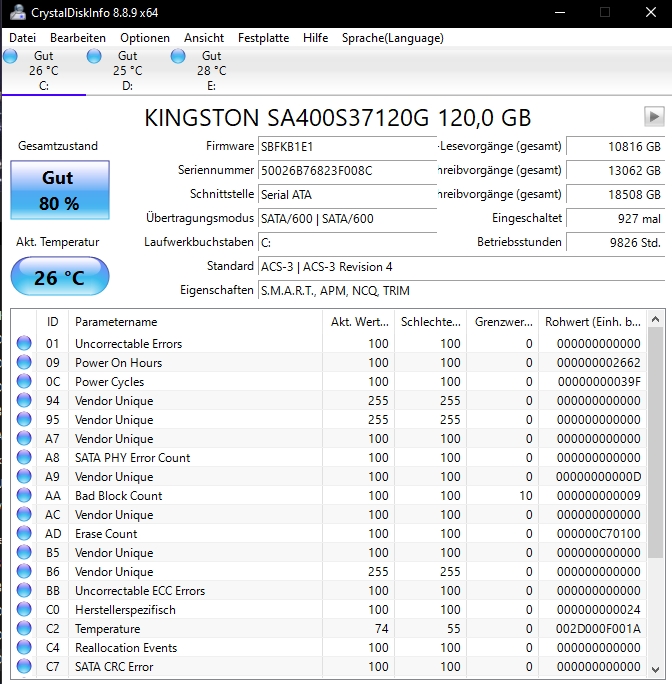Click the ID column header
Screen dimensions: 672x684
(53, 322)
